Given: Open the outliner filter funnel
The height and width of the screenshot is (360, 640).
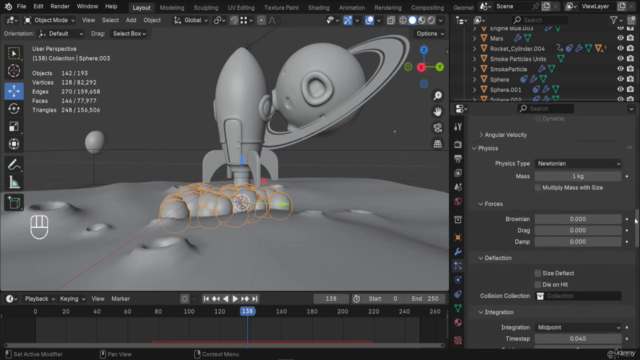Looking at the screenshot, I should [x=613, y=20].
